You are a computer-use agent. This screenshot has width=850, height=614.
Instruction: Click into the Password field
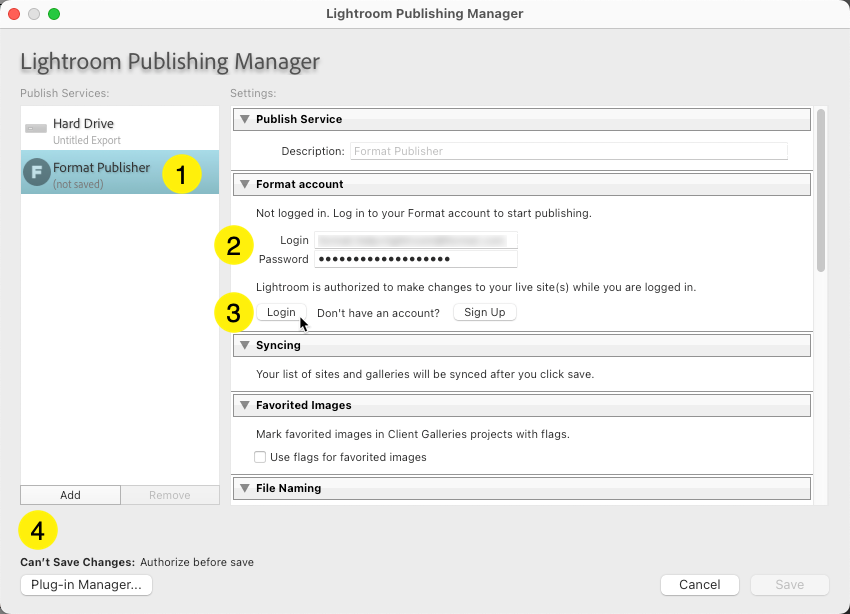tap(416, 259)
